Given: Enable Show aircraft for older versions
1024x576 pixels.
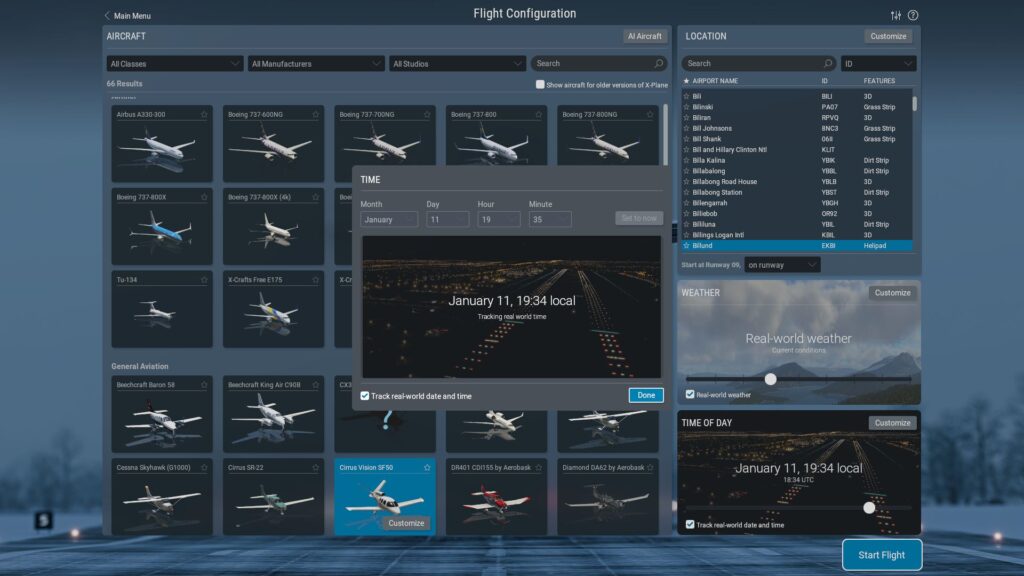Looking at the screenshot, I should 540,84.
